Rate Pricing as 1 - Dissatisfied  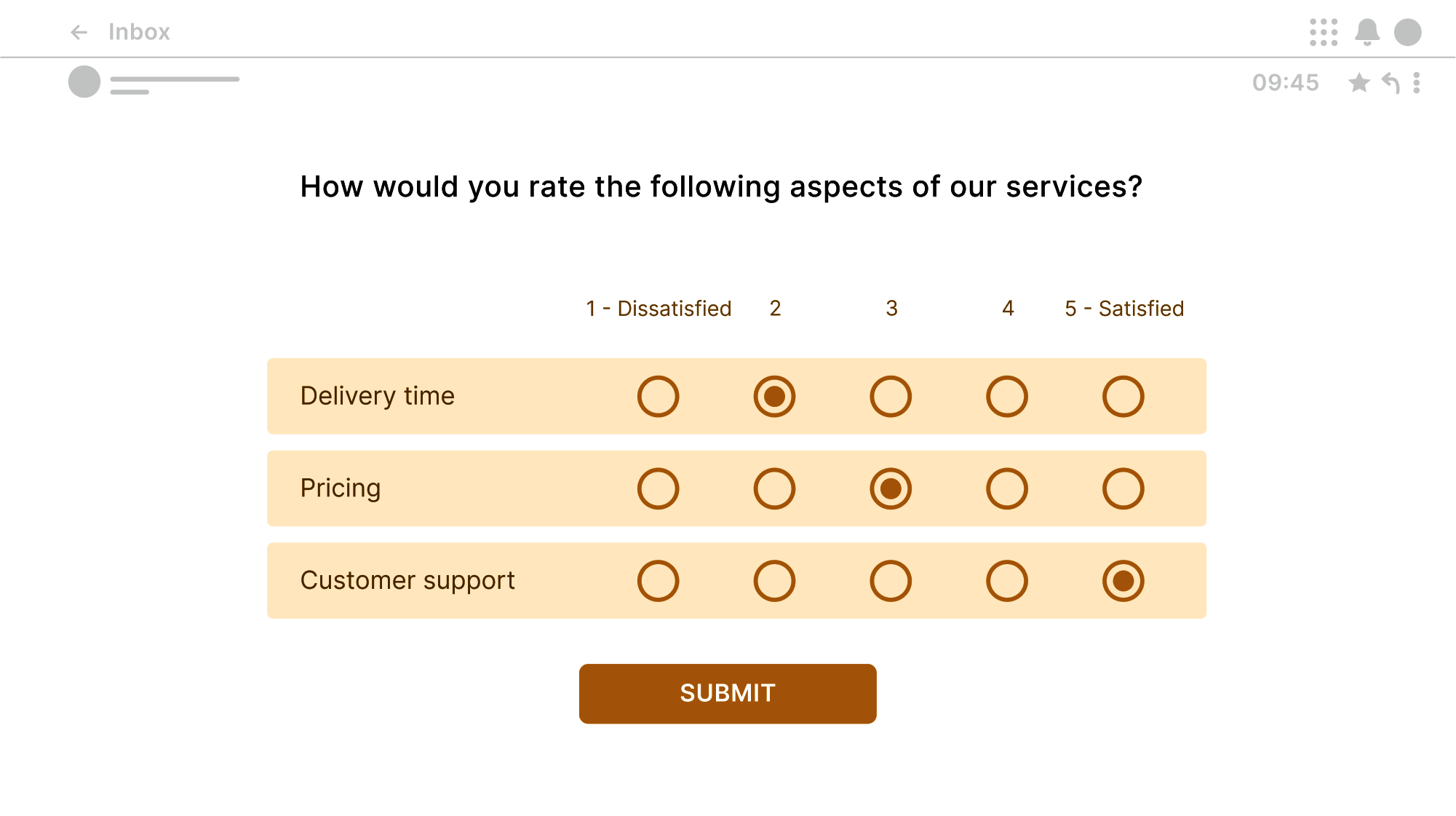(659, 488)
